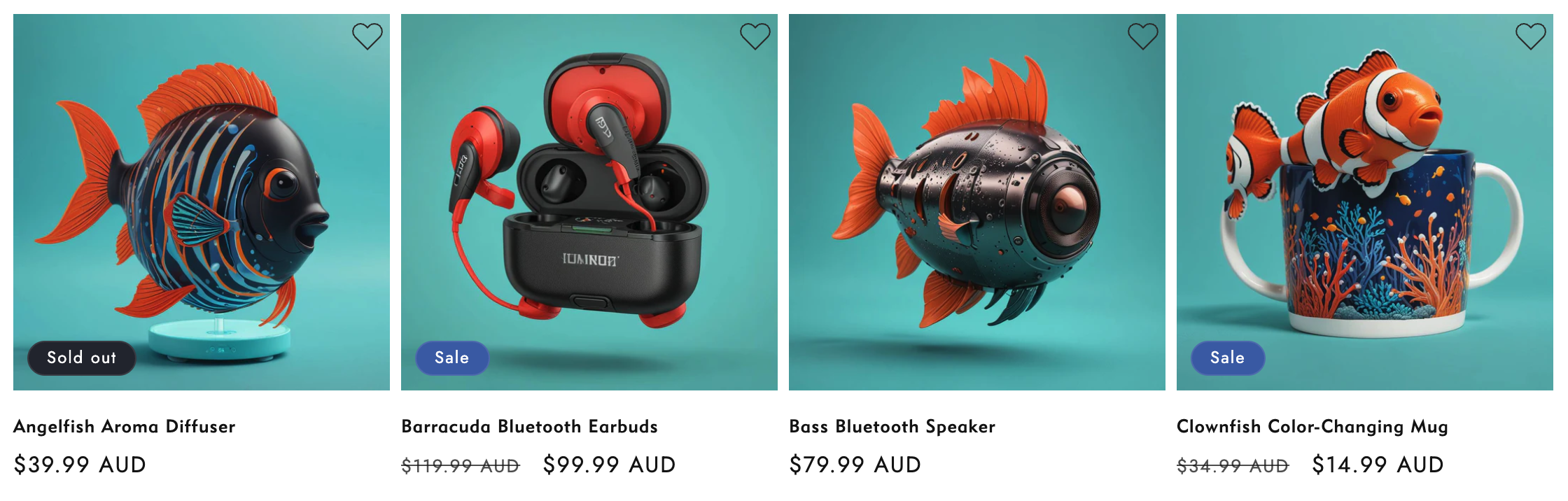Click heart icon on Bass Bluetooth Speaker
Image resolution: width=1568 pixels, height=501 pixels.
1143,36
